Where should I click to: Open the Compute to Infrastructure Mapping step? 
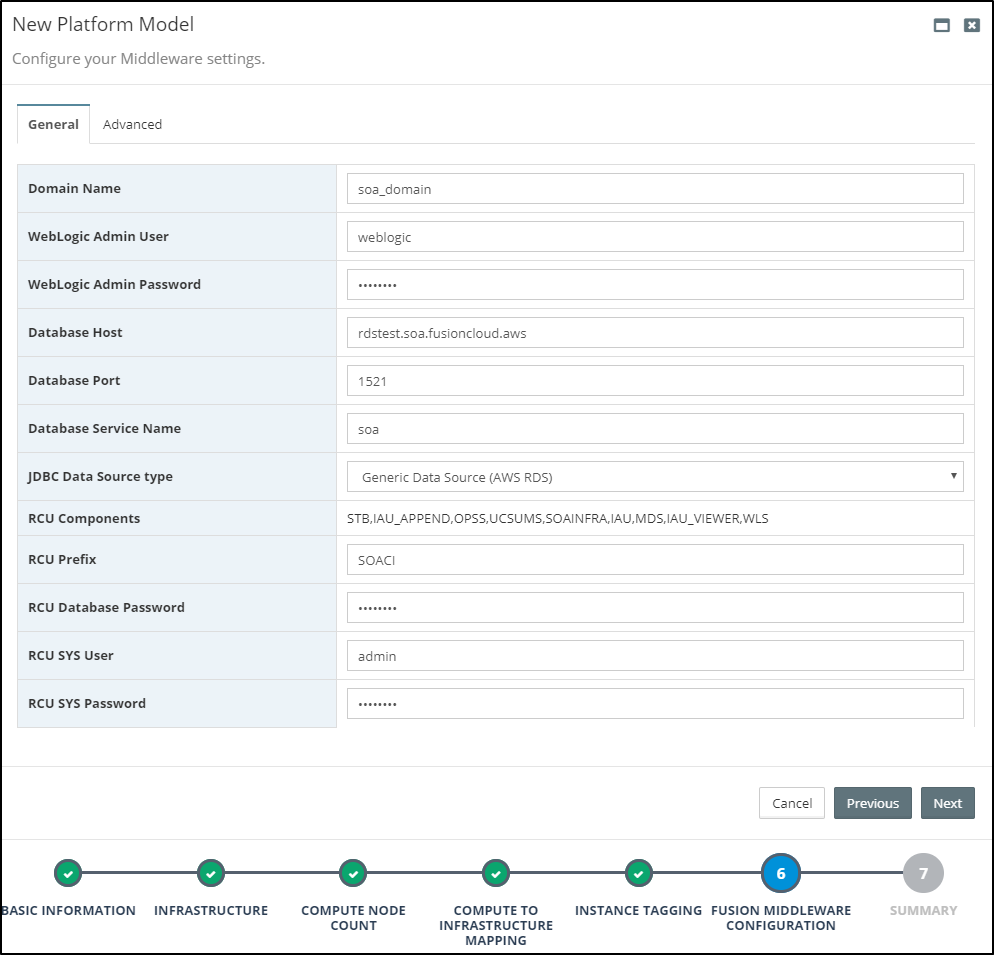[x=495, y=873]
